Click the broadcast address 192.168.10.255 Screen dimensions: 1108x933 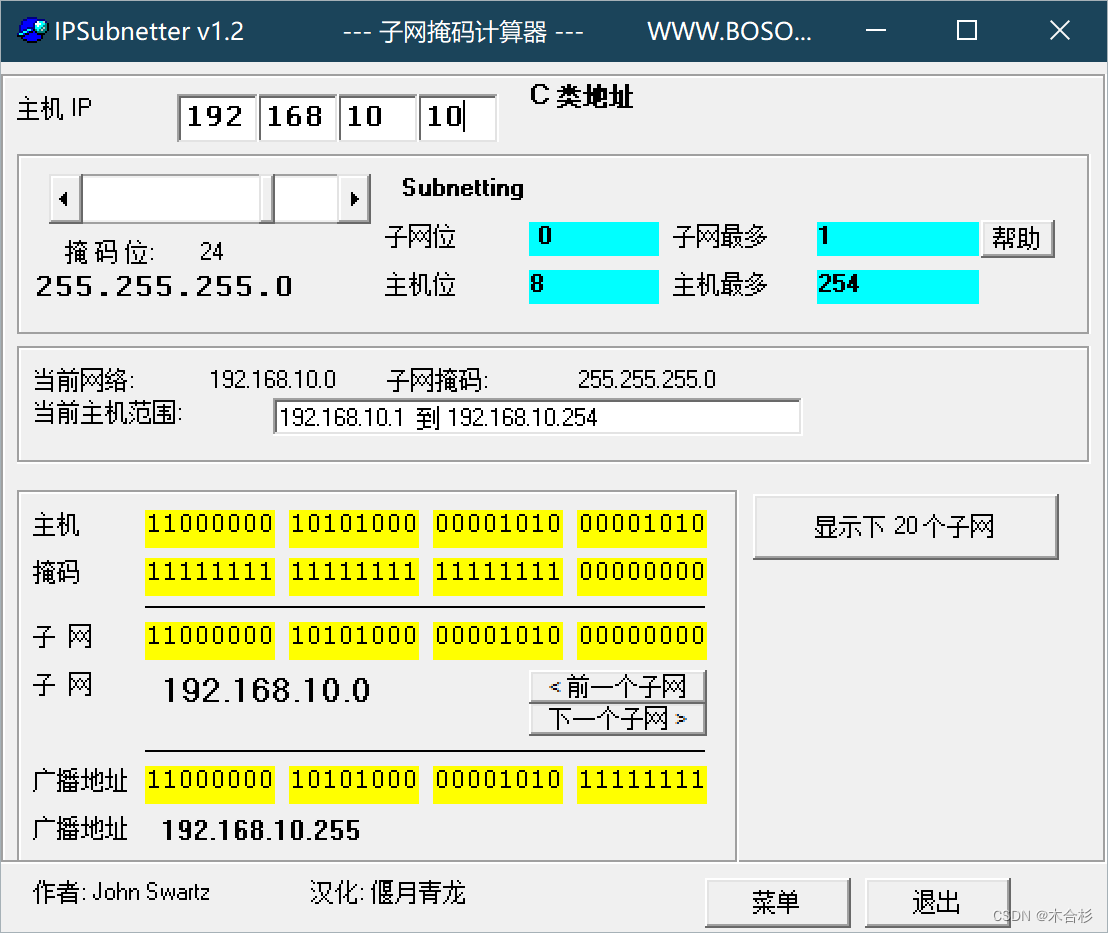point(261,831)
